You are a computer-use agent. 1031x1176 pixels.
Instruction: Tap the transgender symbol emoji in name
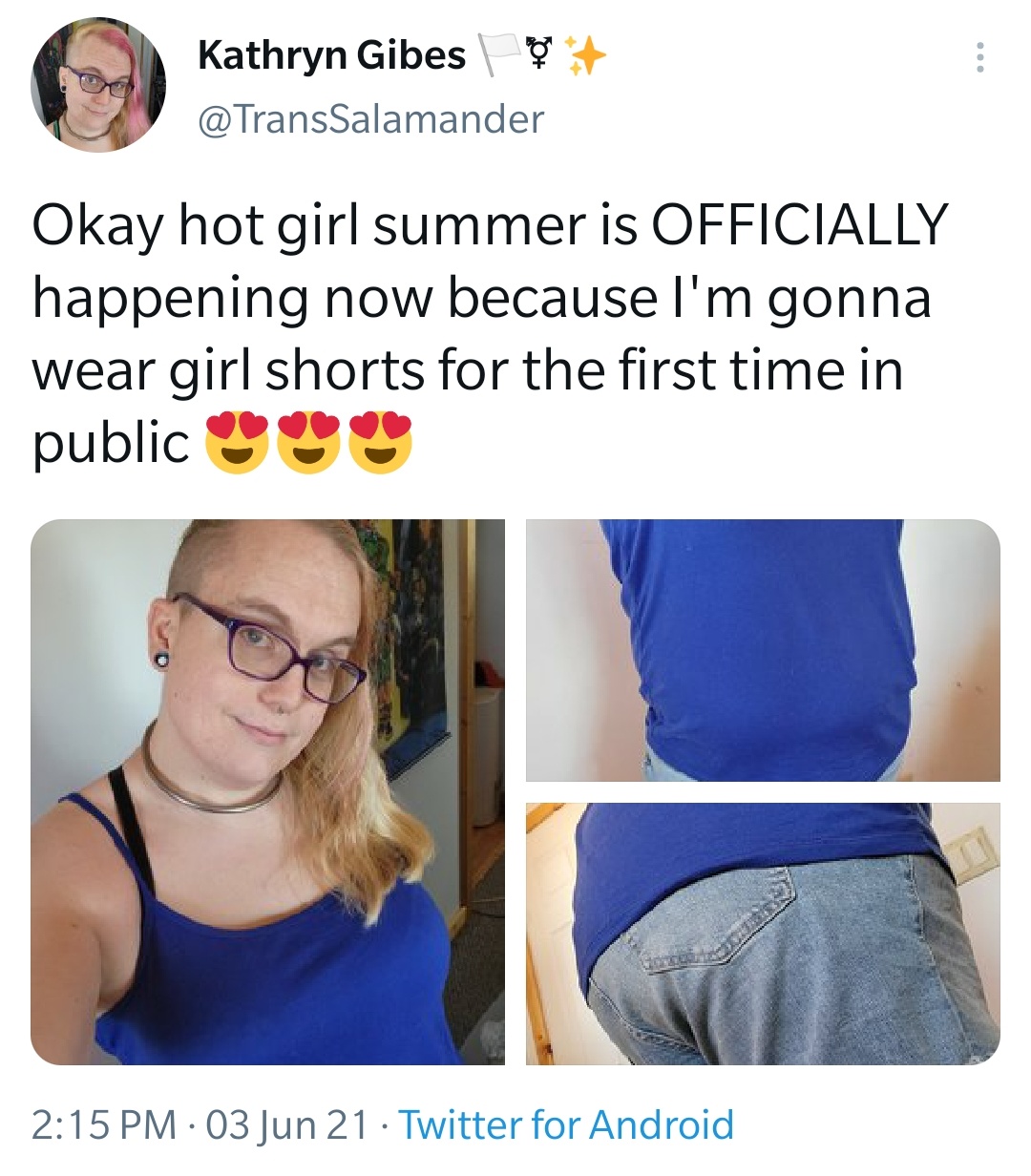[542, 55]
